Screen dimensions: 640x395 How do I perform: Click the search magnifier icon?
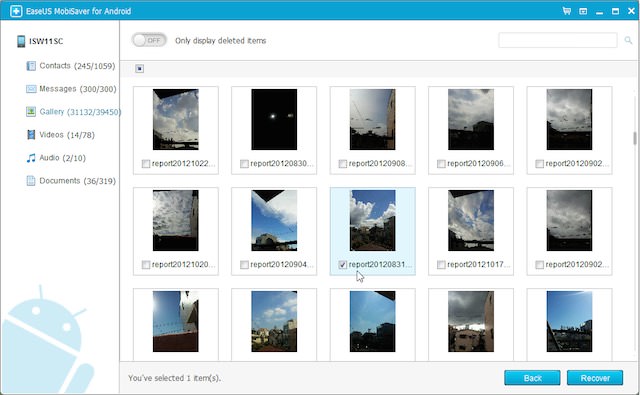pyautogui.click(x=628, y=40)
